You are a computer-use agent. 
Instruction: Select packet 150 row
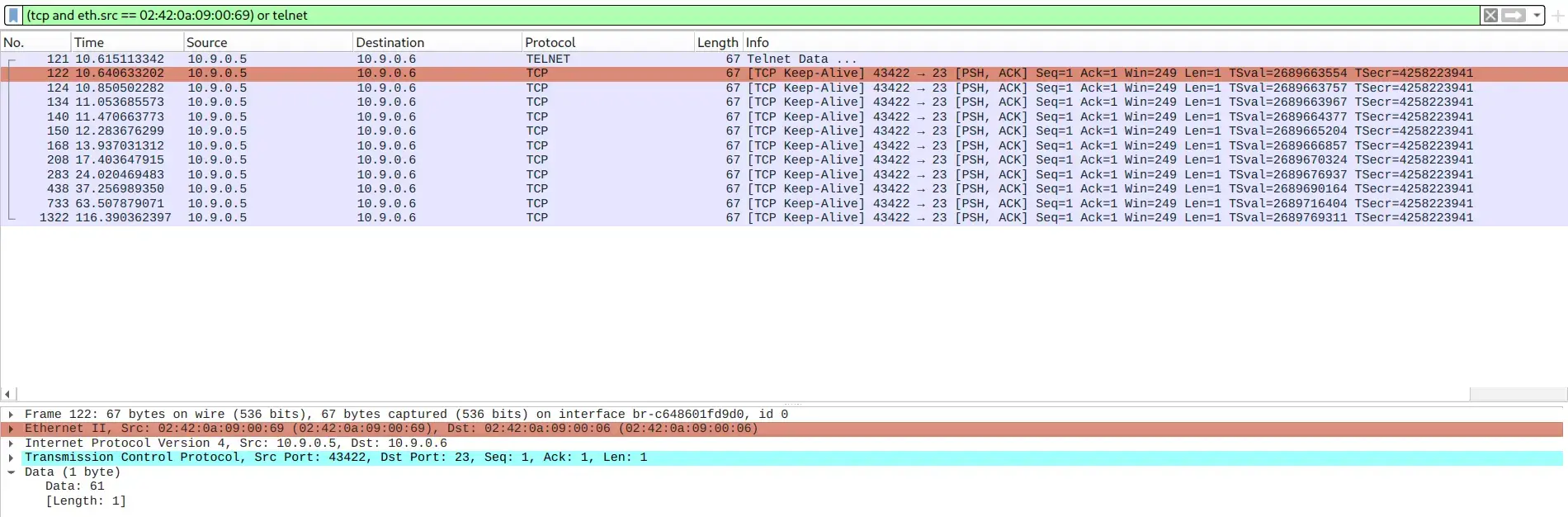(x=784, y=131)
